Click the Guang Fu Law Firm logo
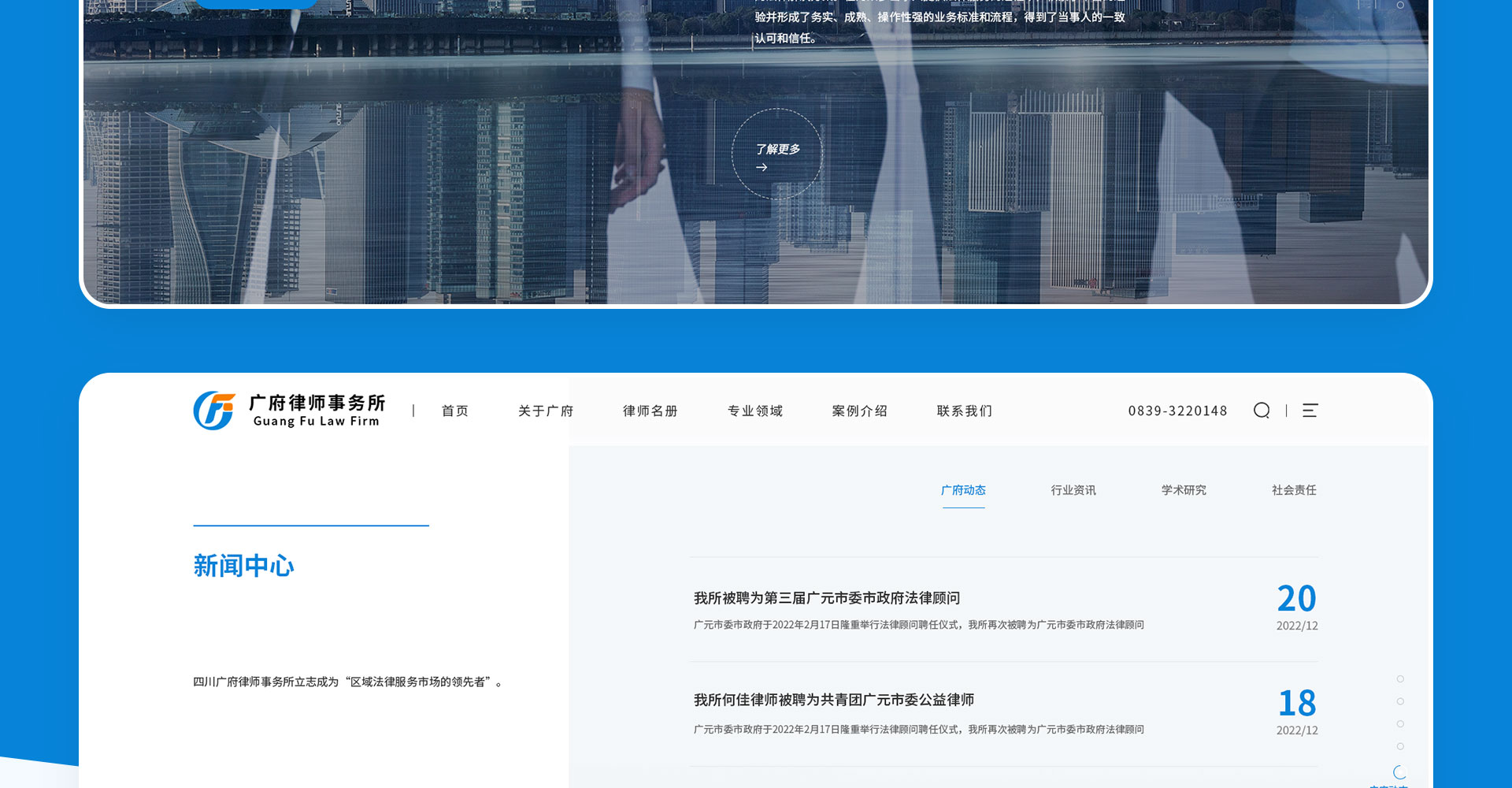Image resolution: width=1512 pixels, height=788 pixels. (289, 411)
